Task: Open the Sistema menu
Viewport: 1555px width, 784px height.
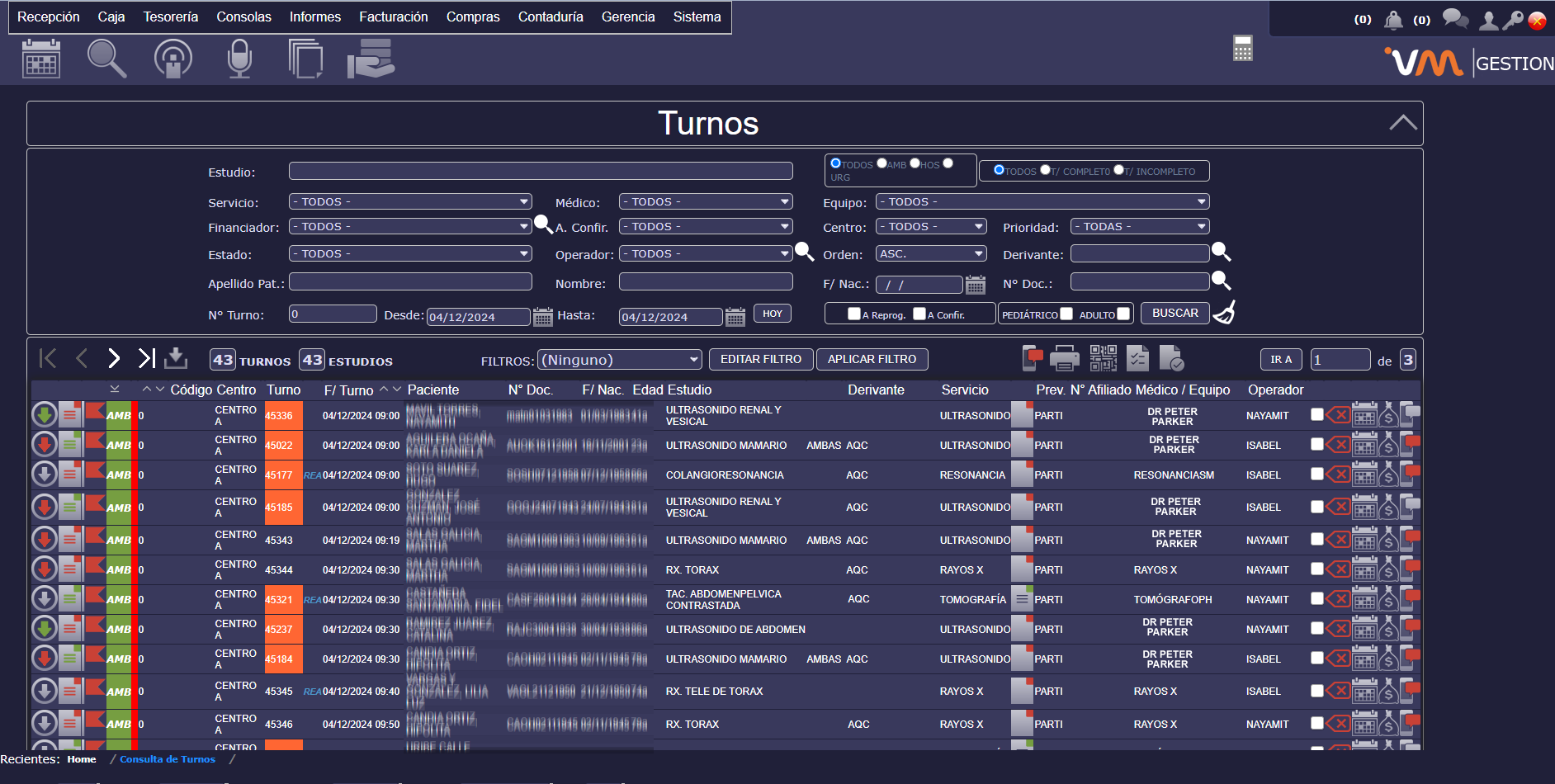Action: point(697,17)
